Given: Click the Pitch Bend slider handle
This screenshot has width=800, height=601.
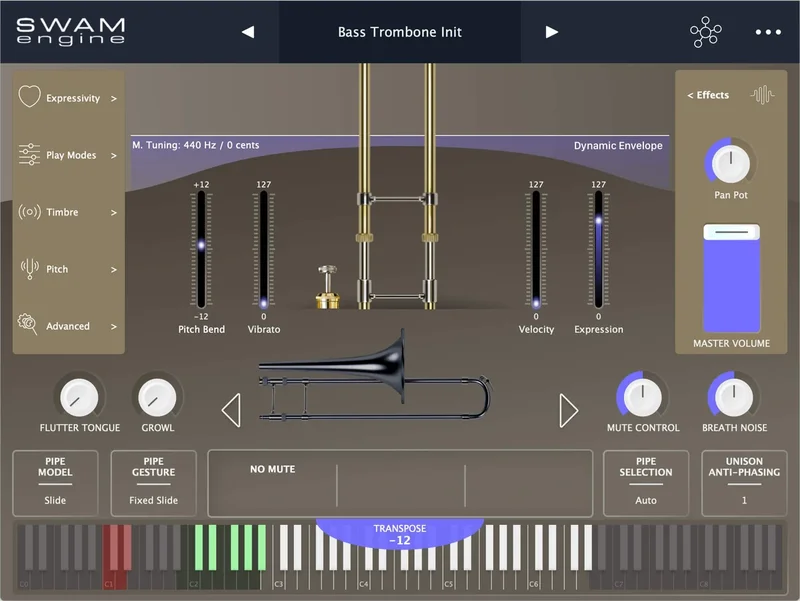Looking at the screenshot, I should (x=201, y=245).
